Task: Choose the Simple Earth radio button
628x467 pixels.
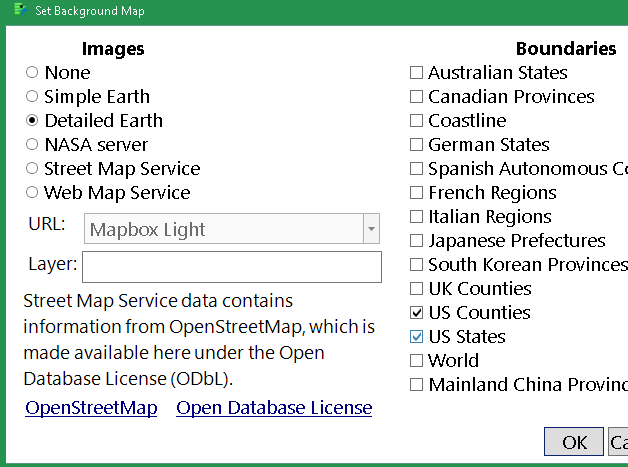Action: pyautogui.click(x=33, y=97)
